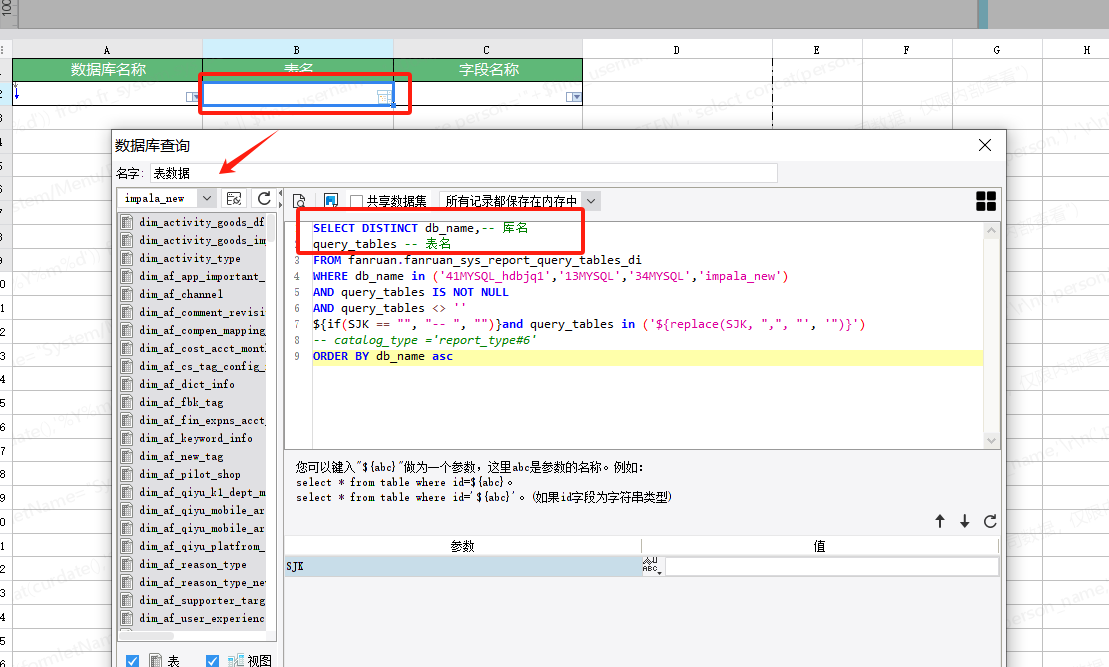This screenshot has height=667, width=1109.
Task: Click the SQL editor scrollbar down arrow
Action: tap(991, 441)
